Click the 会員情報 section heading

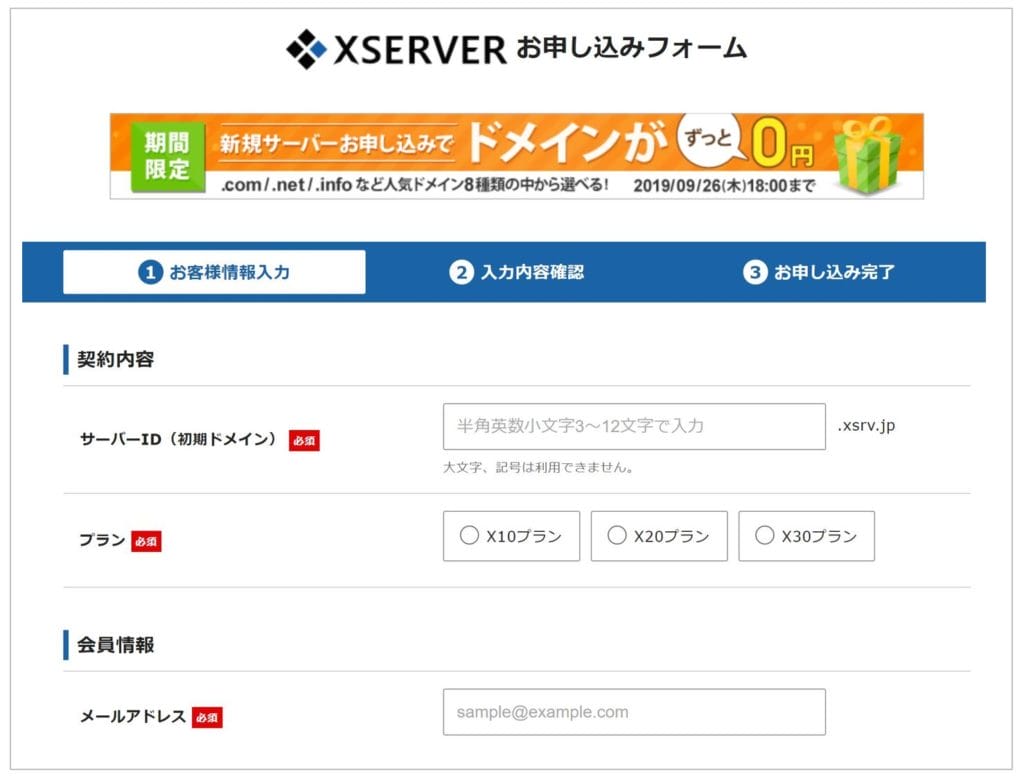click(116, 645)
